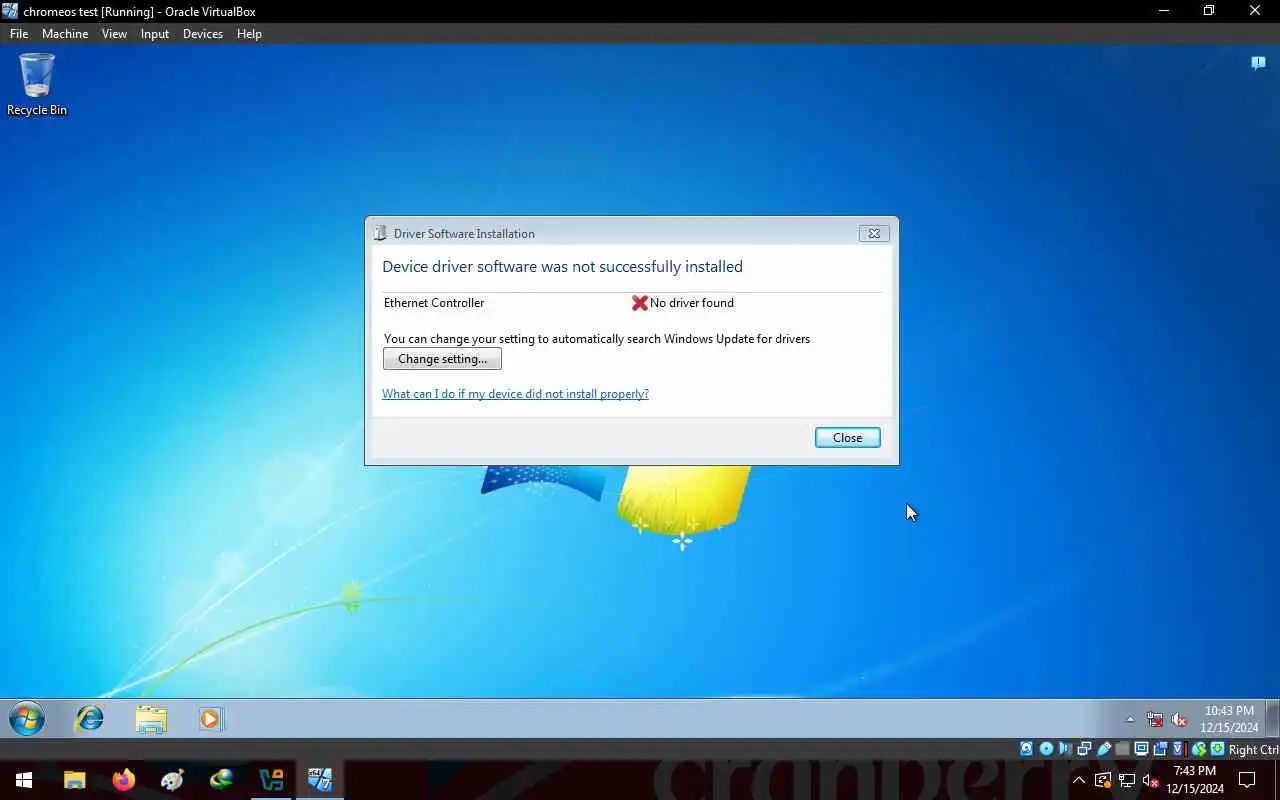Click the VirtualBox hard disk activity indicator
This screenshot has height=800, width=1280.
(1026, 749)
